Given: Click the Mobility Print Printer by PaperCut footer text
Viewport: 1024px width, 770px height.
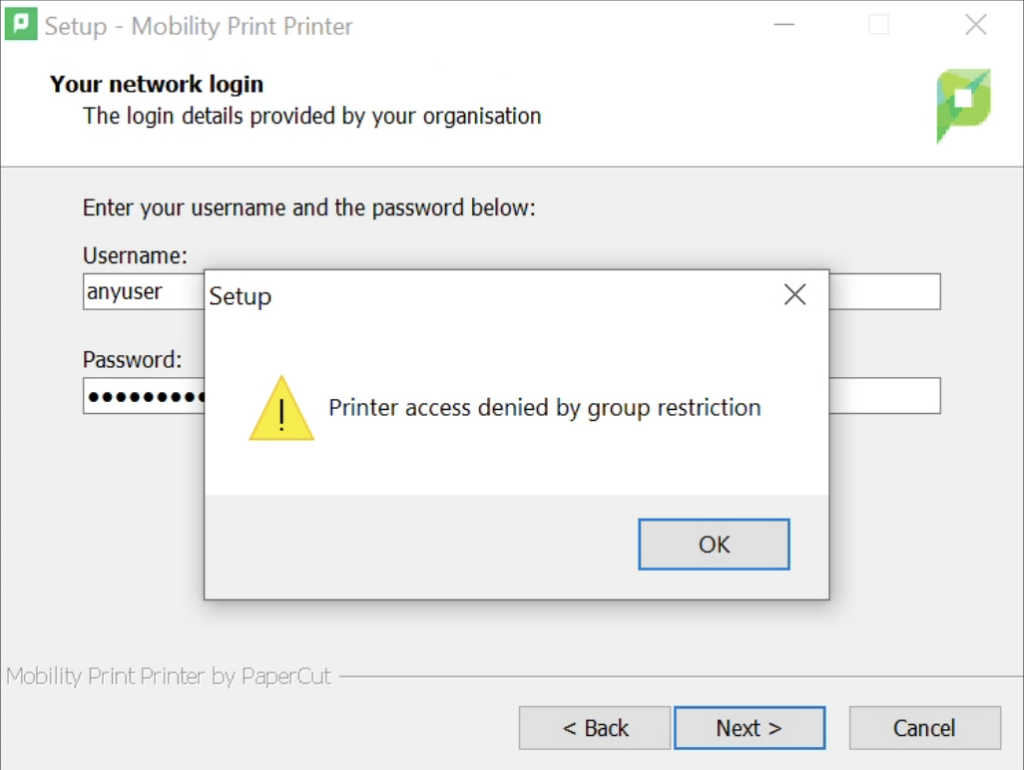Looking at the screenshot, I should [x=165, y=676].
